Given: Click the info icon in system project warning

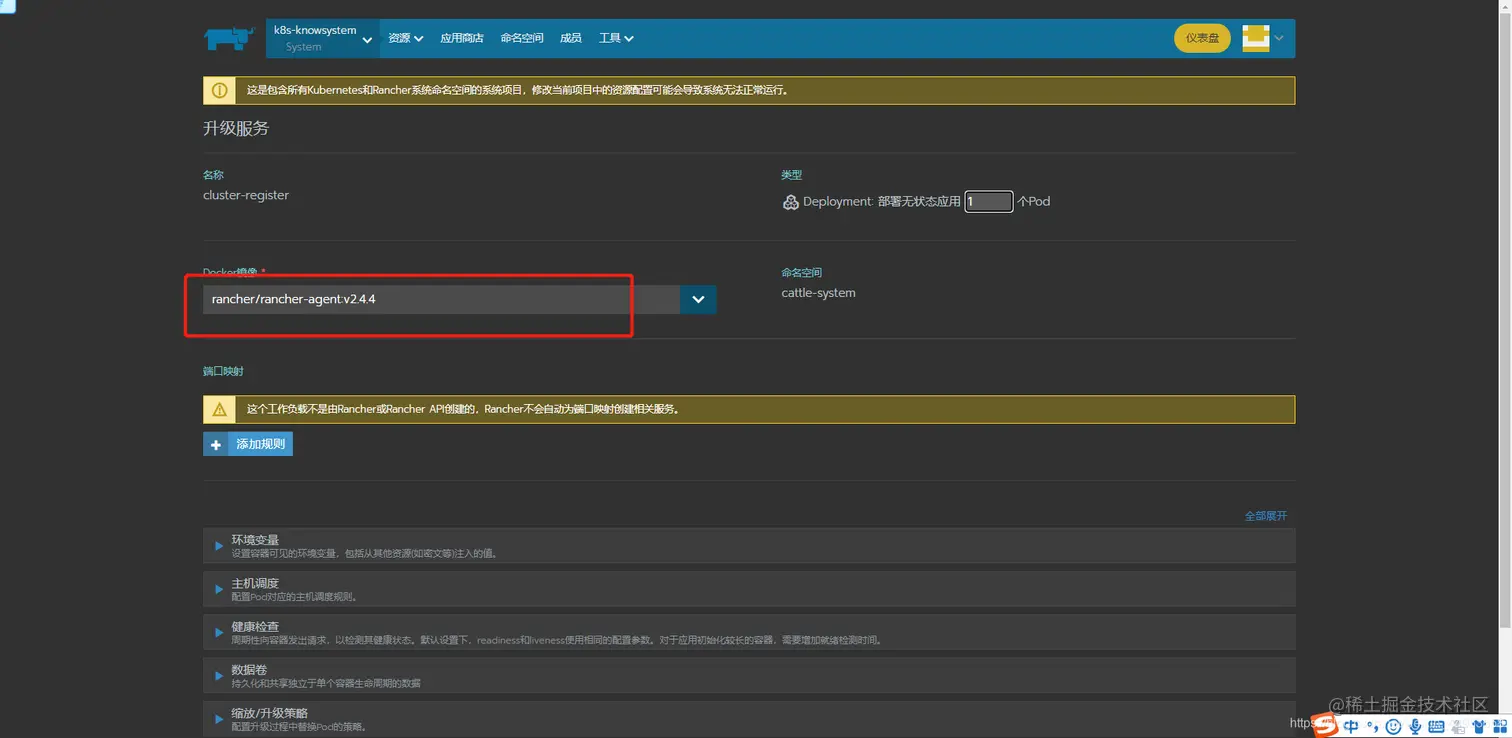Looking at the screenshot, I should point(220,90).
